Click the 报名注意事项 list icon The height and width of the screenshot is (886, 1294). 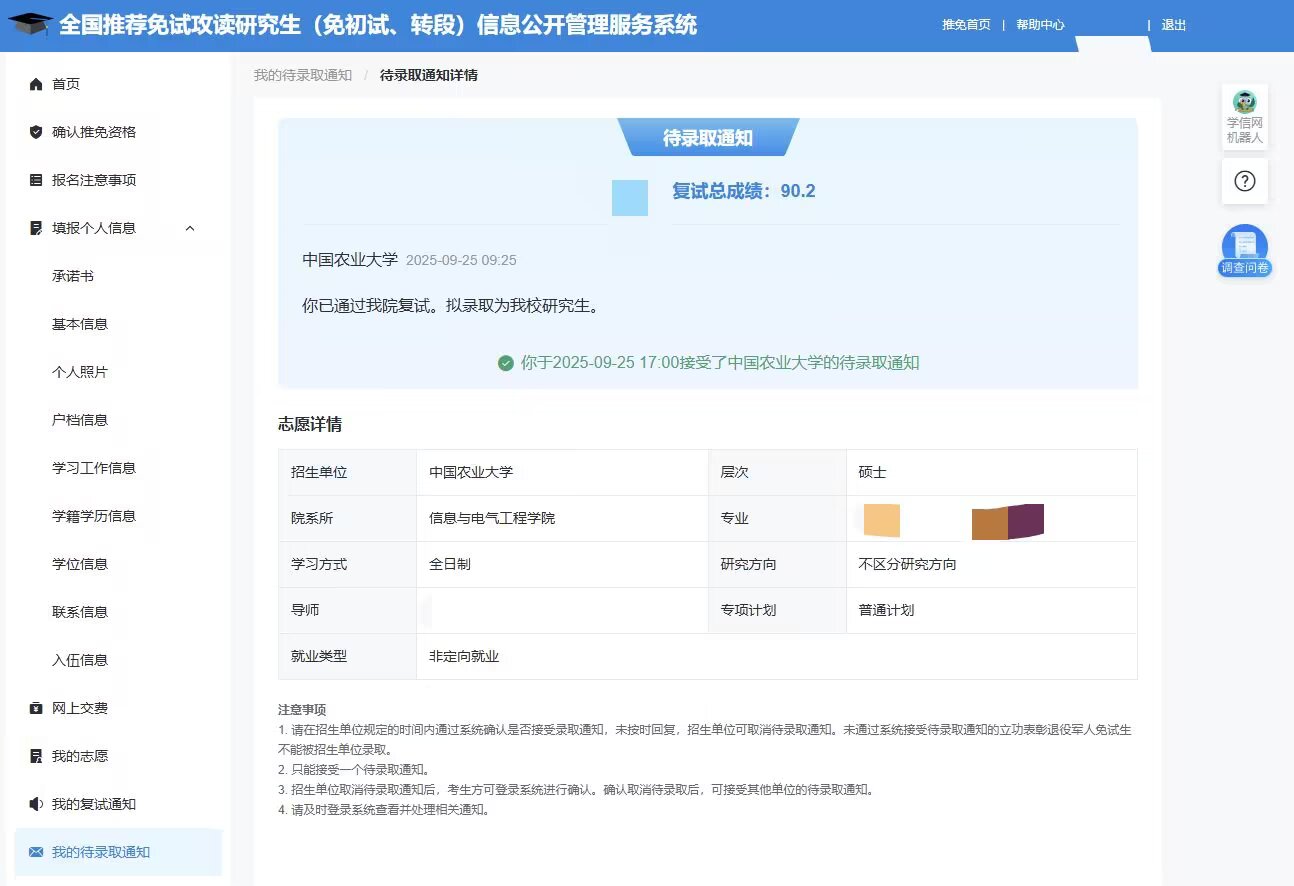36,180
